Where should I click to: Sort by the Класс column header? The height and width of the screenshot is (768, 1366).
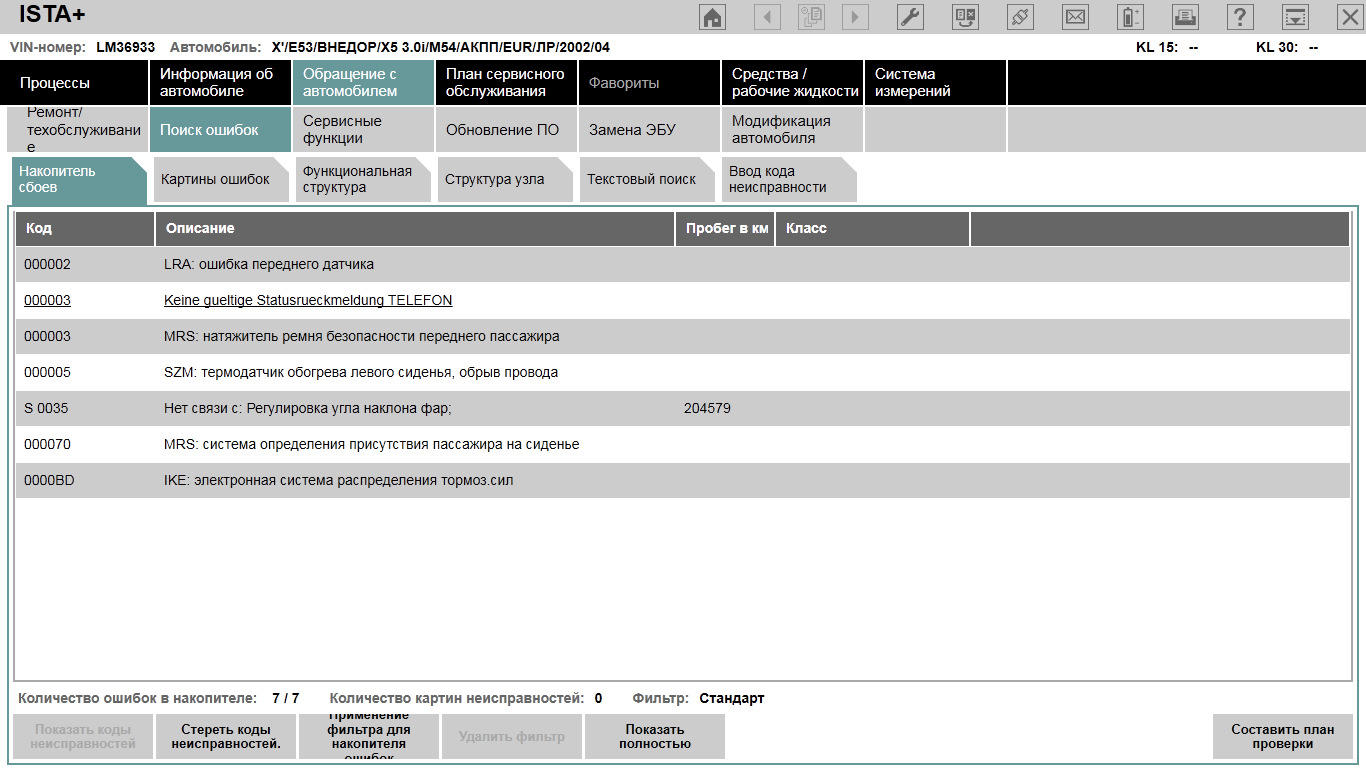pos(872,228)
